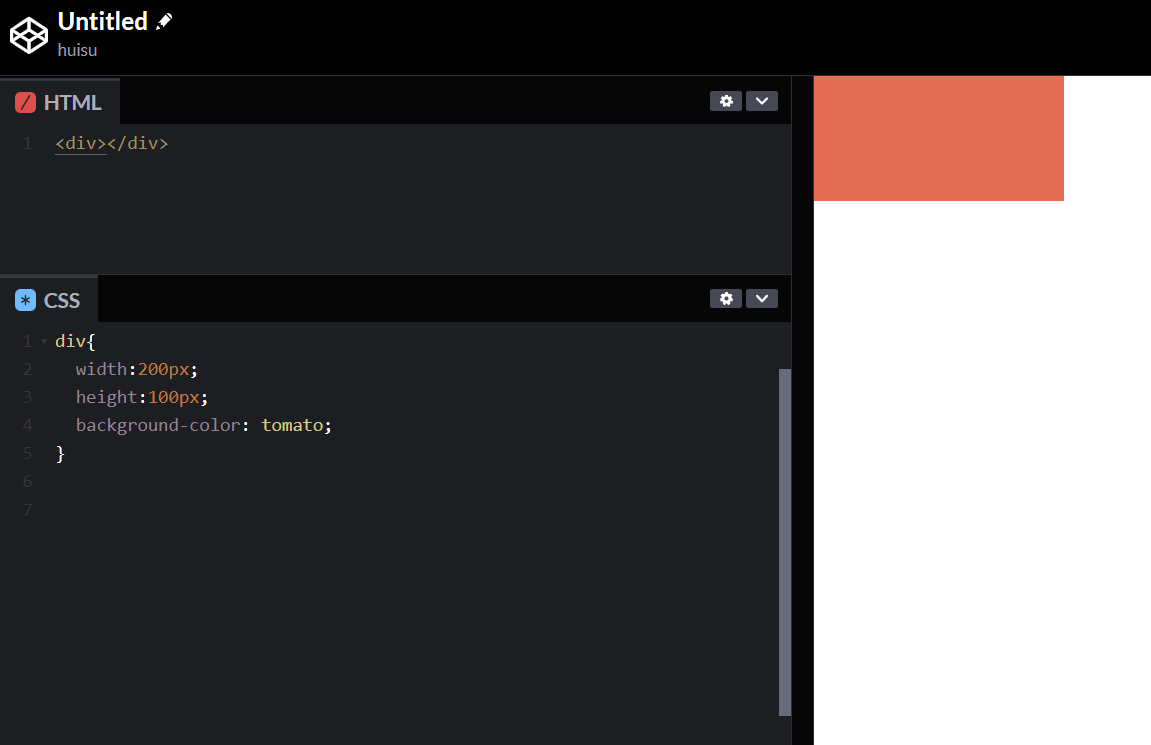Click line number 6 in CSS gutter

27,481
